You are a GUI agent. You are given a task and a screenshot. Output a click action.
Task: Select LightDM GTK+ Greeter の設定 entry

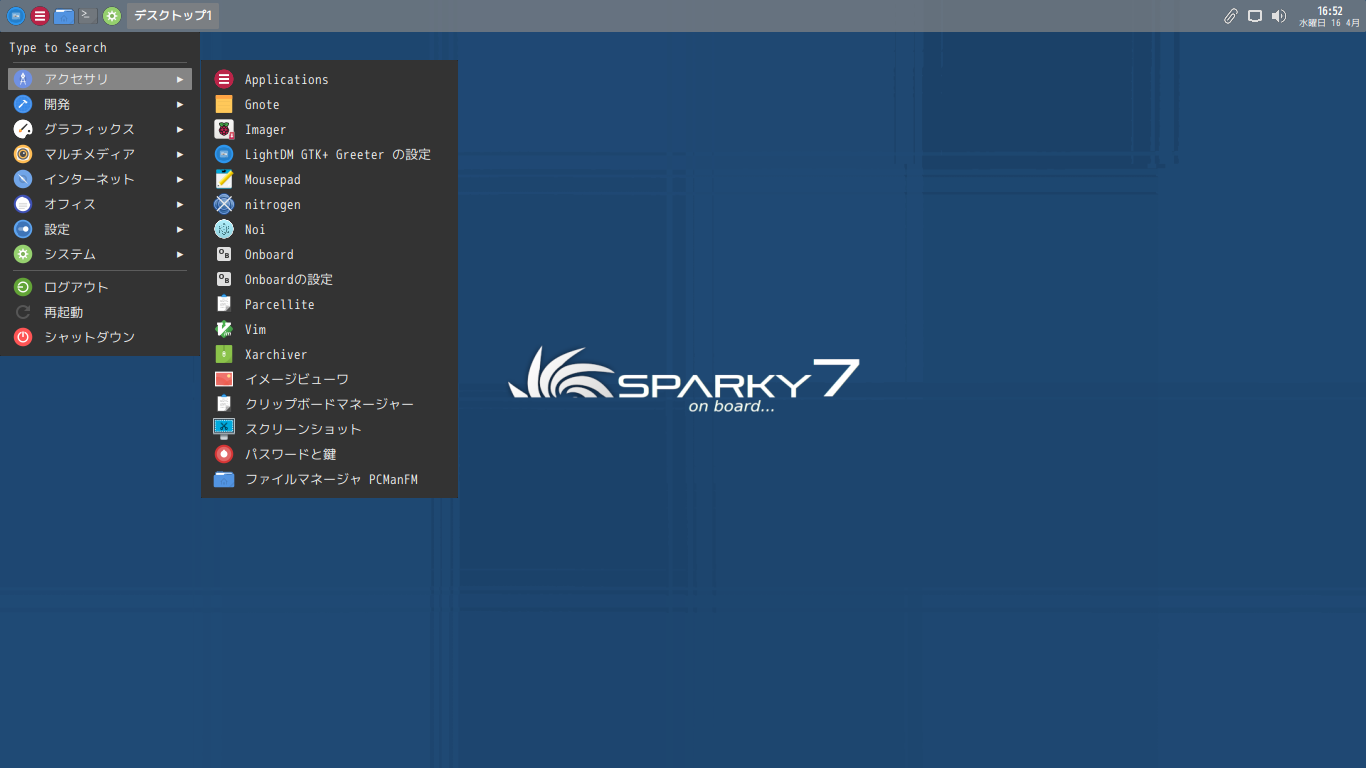[x=329, y=154]
